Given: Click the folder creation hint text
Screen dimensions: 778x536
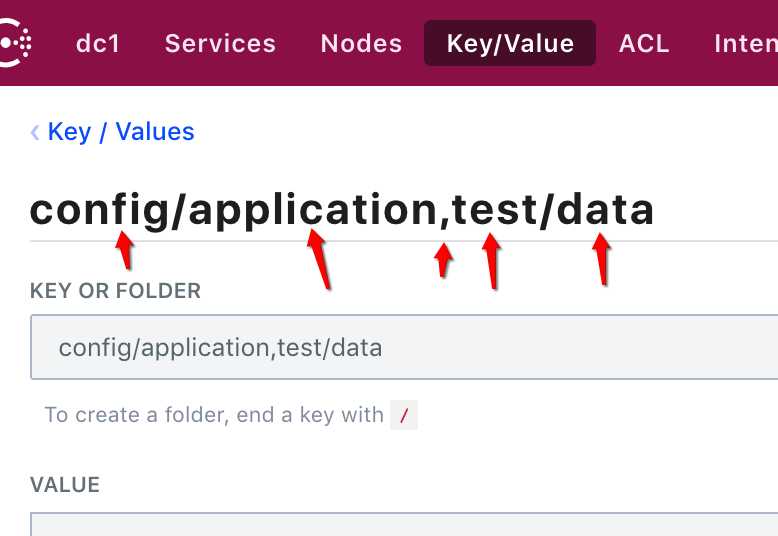Looking at the screenshot, I should coord(214,415).
